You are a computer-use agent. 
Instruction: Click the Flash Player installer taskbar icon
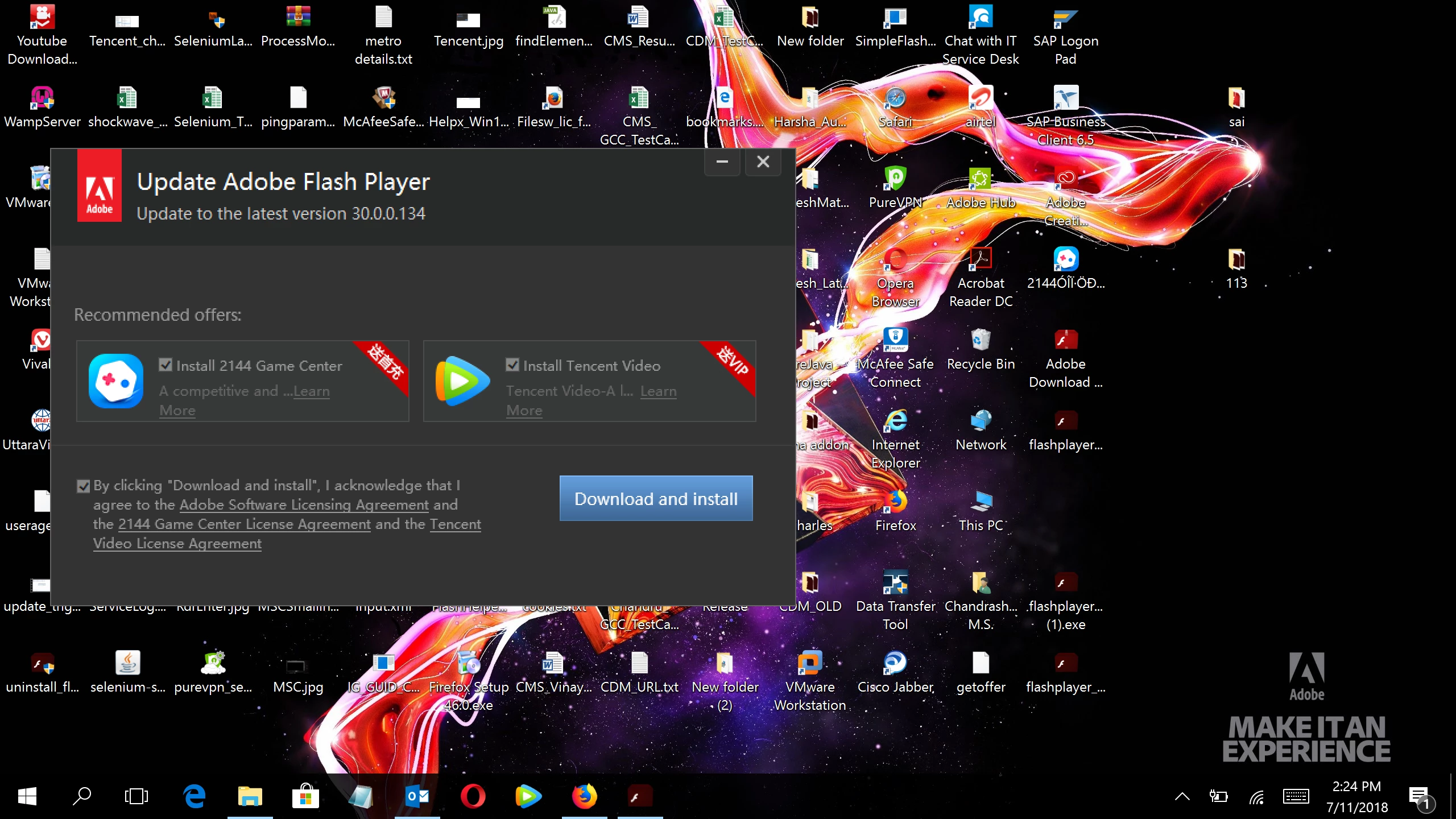640,796
